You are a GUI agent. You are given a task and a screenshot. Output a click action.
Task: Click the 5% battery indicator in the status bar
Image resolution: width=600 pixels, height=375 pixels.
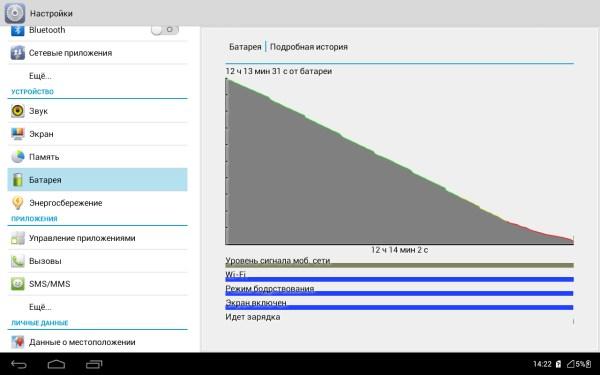(584, 364)
